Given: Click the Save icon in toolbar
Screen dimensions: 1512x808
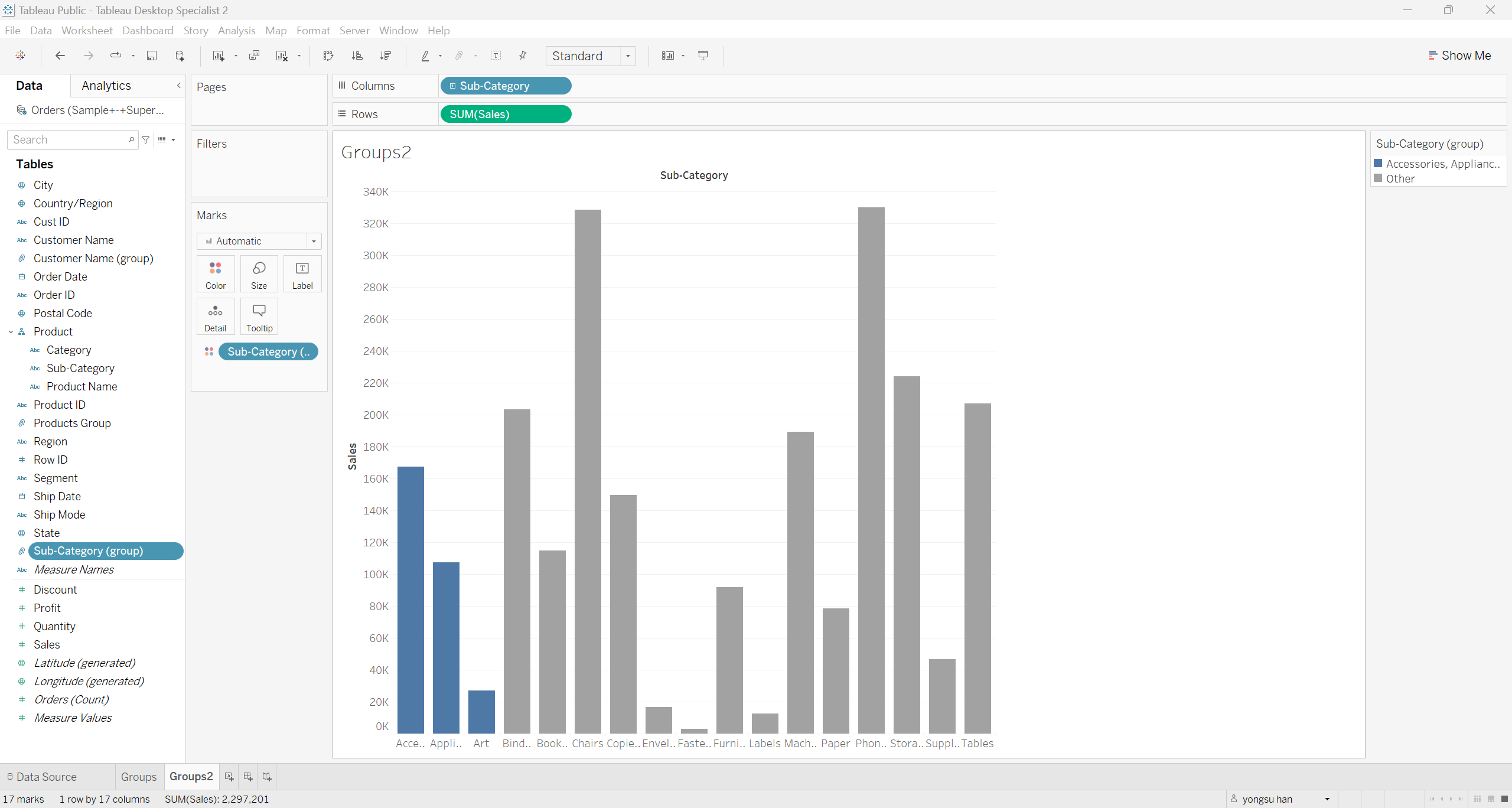Looking at the screenshot, I should tap(152, 56).
